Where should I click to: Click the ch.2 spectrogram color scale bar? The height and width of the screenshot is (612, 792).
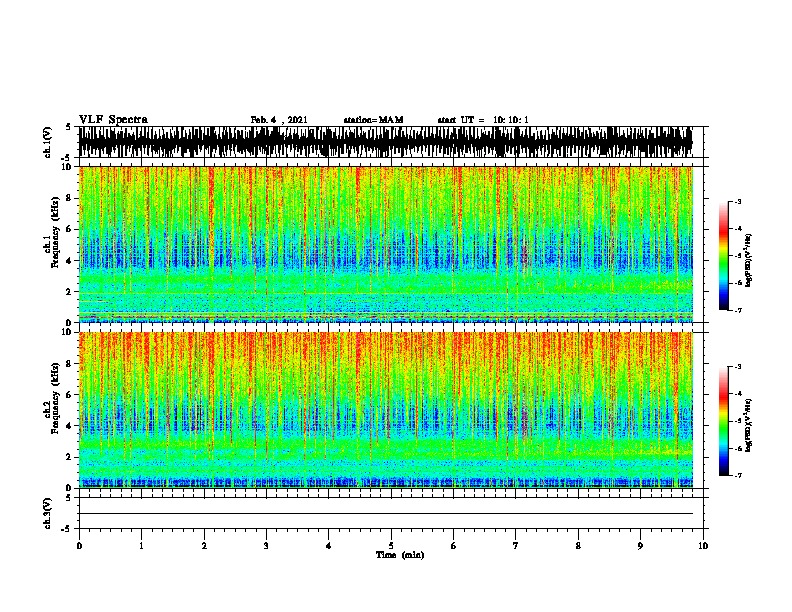(724, 421)
